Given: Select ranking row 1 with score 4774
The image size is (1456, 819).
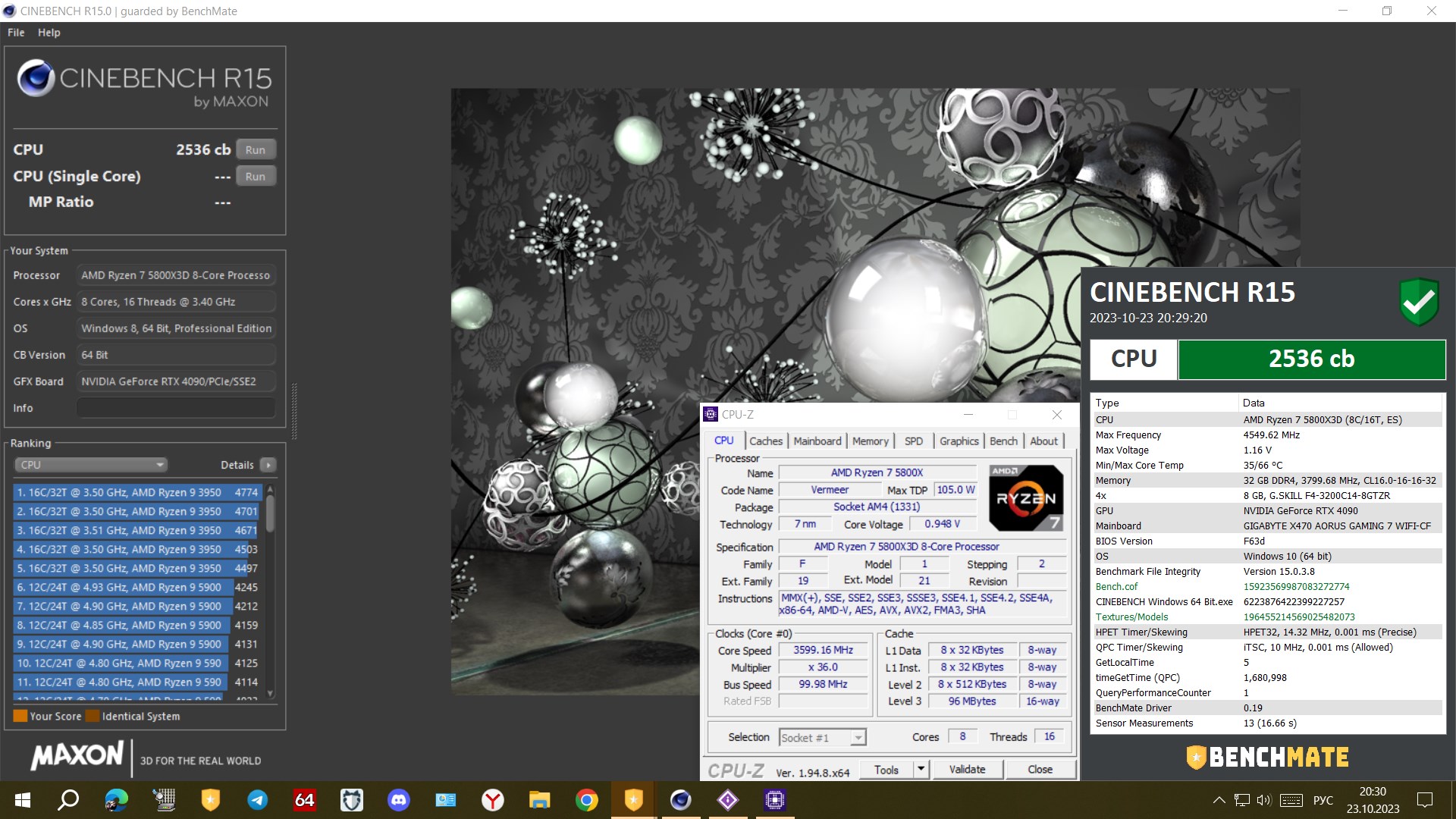Looking at the screenshot, I should point(137,492).
